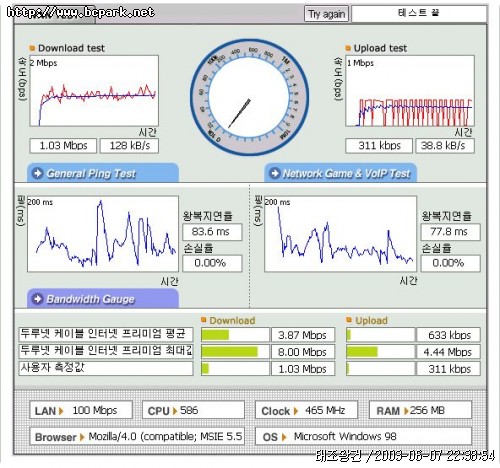Click the Clock 465 MHz field
Viewport: 500px width, 468px height.
tap(306, 410)
